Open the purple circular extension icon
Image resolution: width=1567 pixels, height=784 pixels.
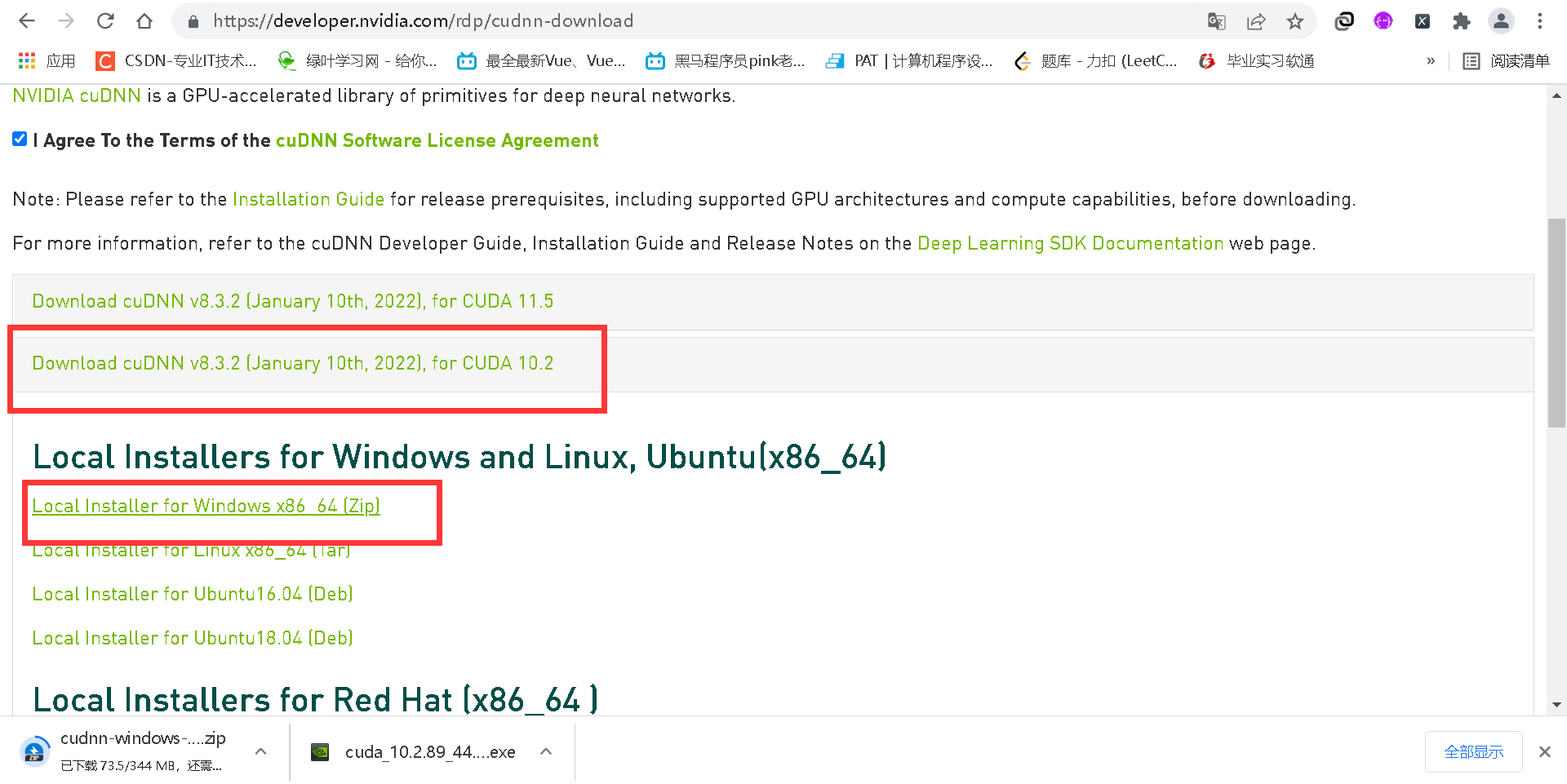(x=1383, y=21)
